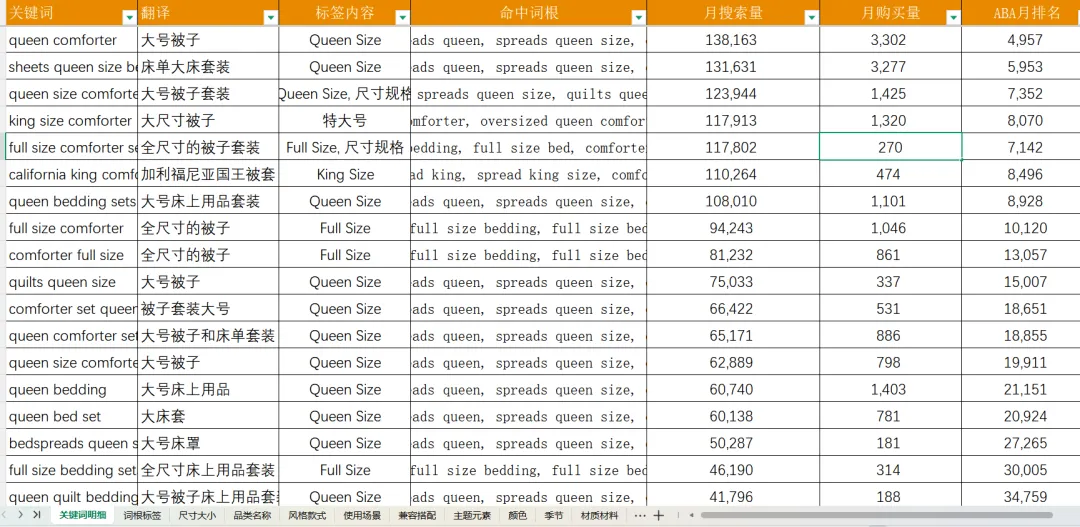Open filter dropdown for 关键词 column

pyautogui.click(x=129, y=17)
